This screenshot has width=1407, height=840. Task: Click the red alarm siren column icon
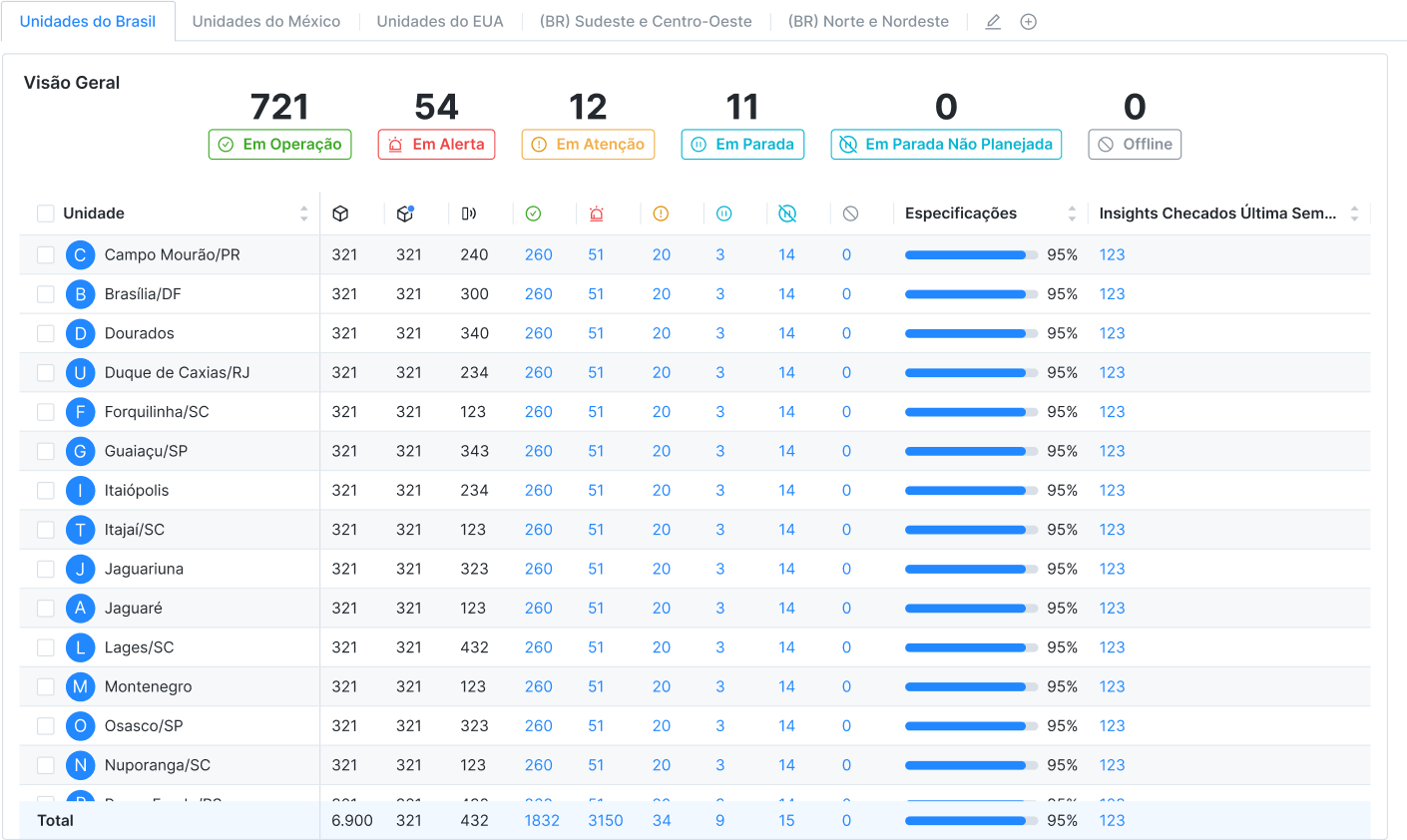(x=597, y=213)
